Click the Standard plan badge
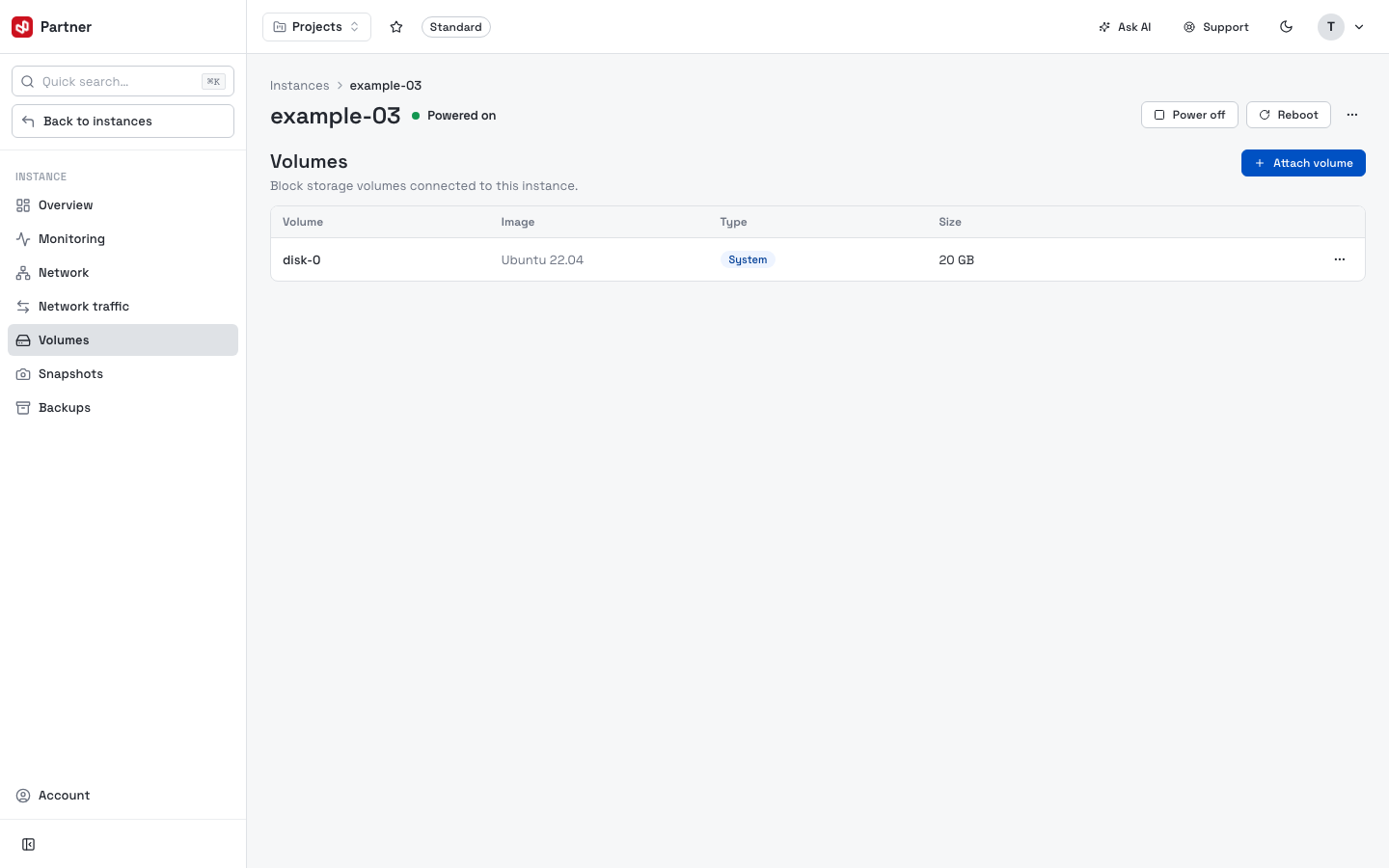The height and width of the screenshot is (868, 1389). 455,27
